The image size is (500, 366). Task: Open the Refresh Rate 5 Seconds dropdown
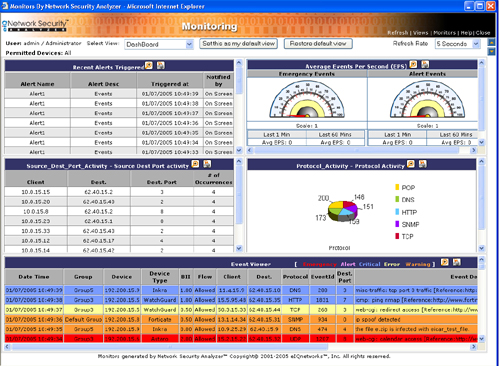pos(457,44)
